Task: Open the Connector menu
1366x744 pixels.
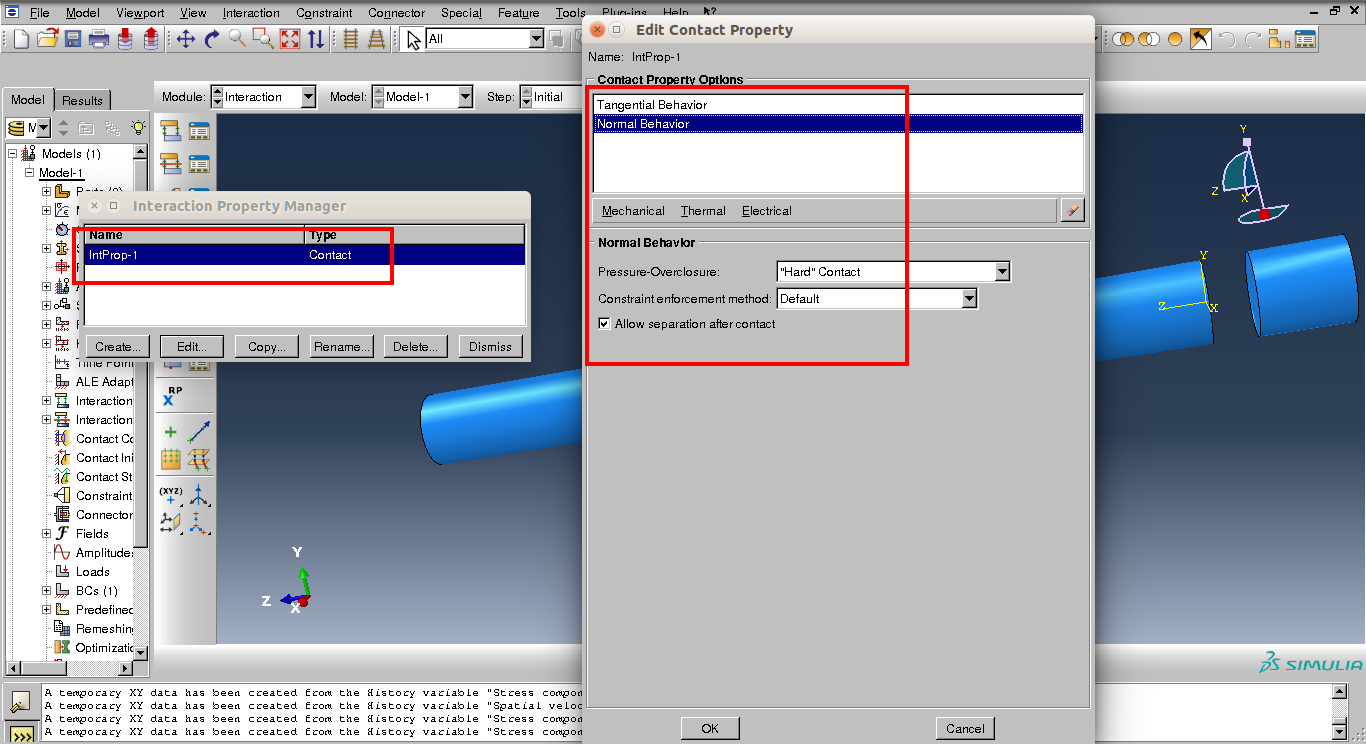Action: (x=396, y=13)
